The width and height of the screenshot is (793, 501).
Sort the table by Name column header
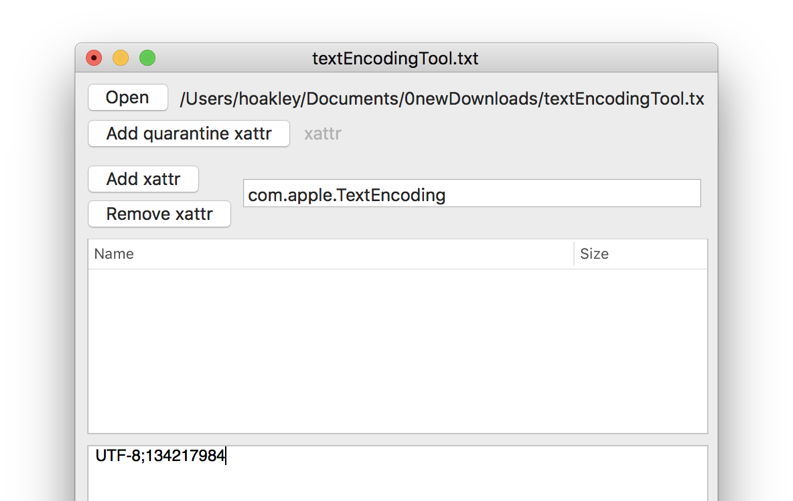330,254
